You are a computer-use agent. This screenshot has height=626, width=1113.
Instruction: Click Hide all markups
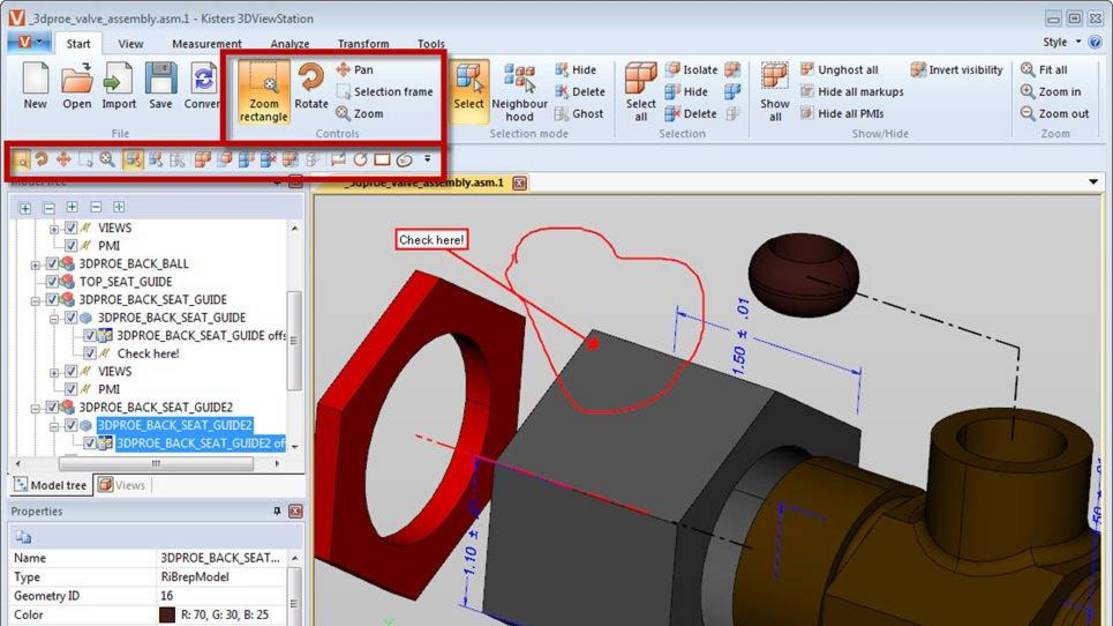coord(852,92)
